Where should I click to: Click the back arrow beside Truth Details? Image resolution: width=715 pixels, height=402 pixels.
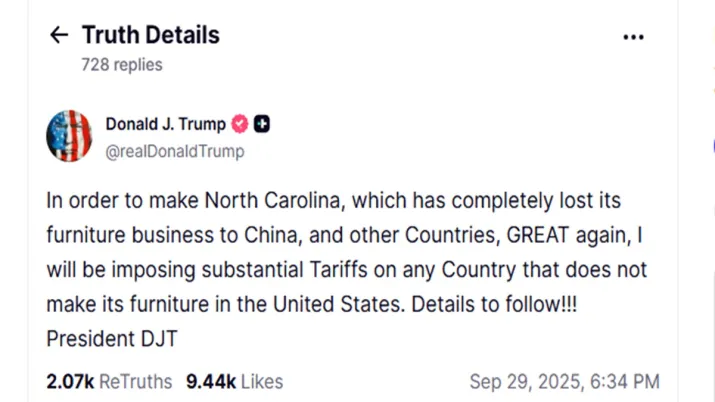tap(59, 36)
